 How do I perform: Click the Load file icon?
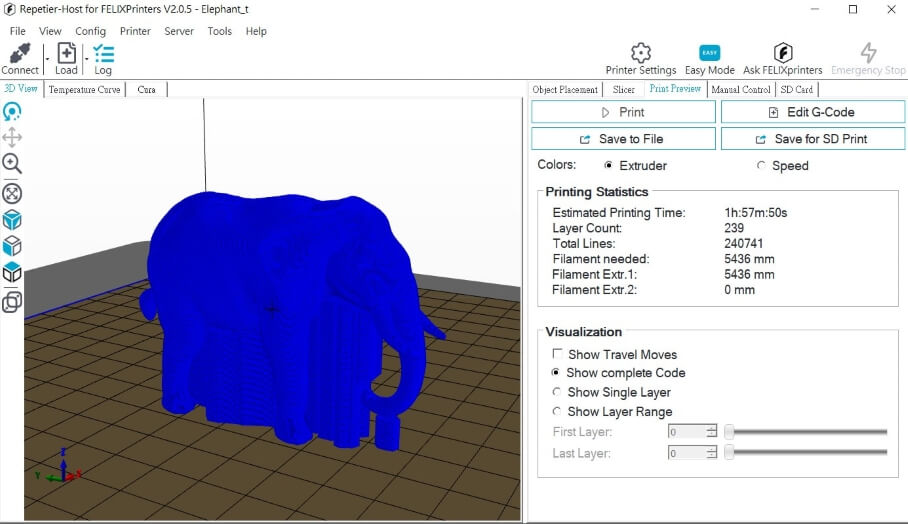click(x=66, y=53)
